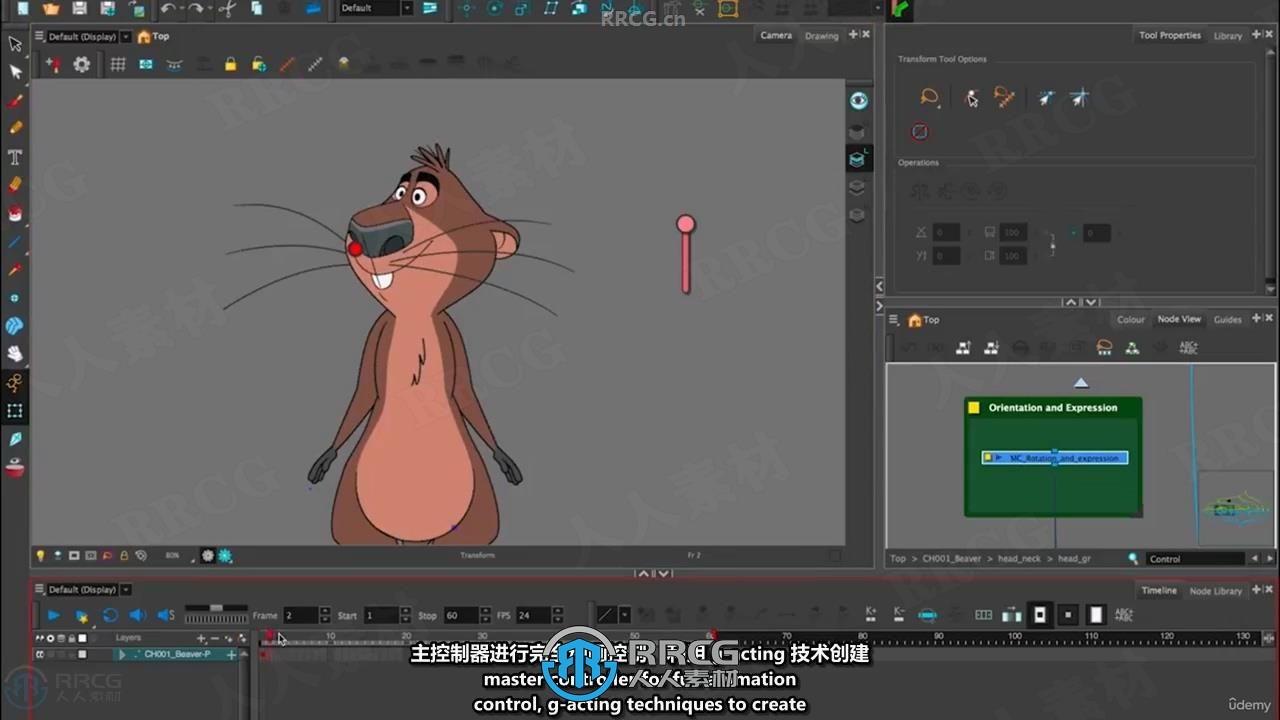The width and height of the screenshot is (1280, 720).
Task: Save the scene using the floppy disk icon
Action: 79,8
